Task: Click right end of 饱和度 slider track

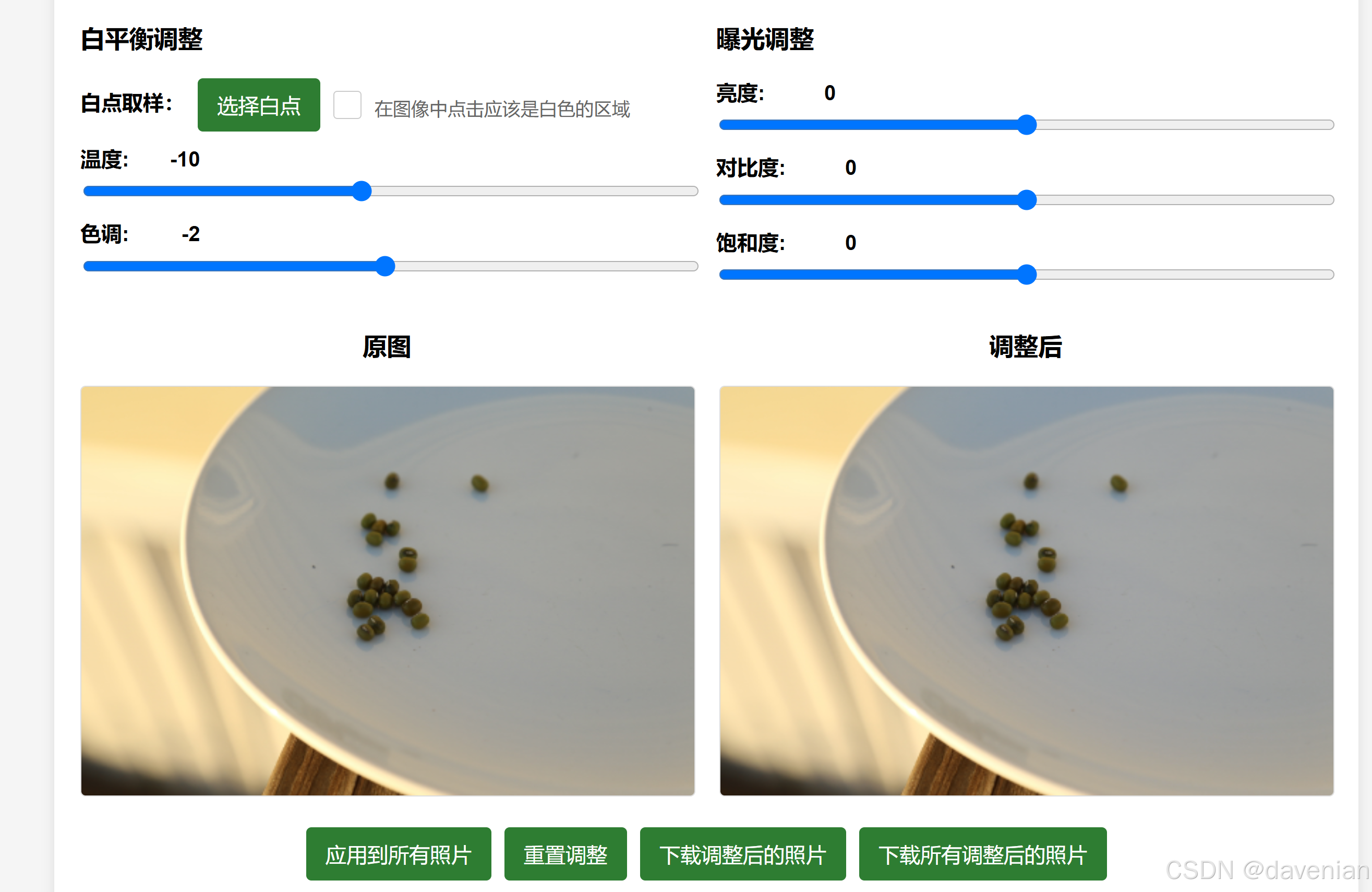Action: [1329, 275]
